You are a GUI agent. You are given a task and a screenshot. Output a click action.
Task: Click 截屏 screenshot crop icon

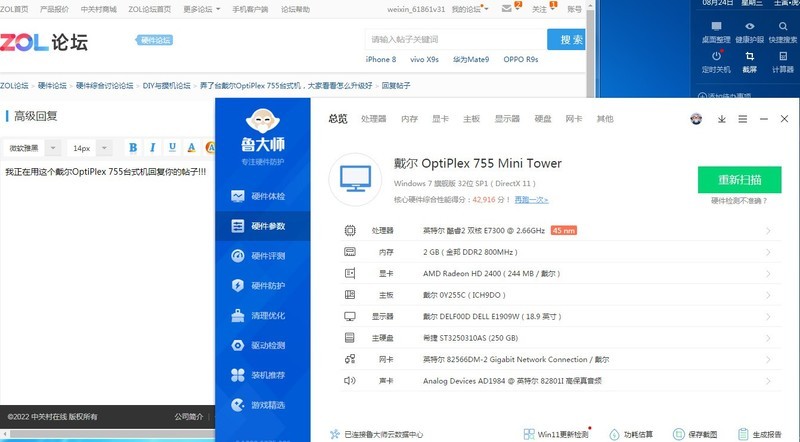(x=749, y=56)
